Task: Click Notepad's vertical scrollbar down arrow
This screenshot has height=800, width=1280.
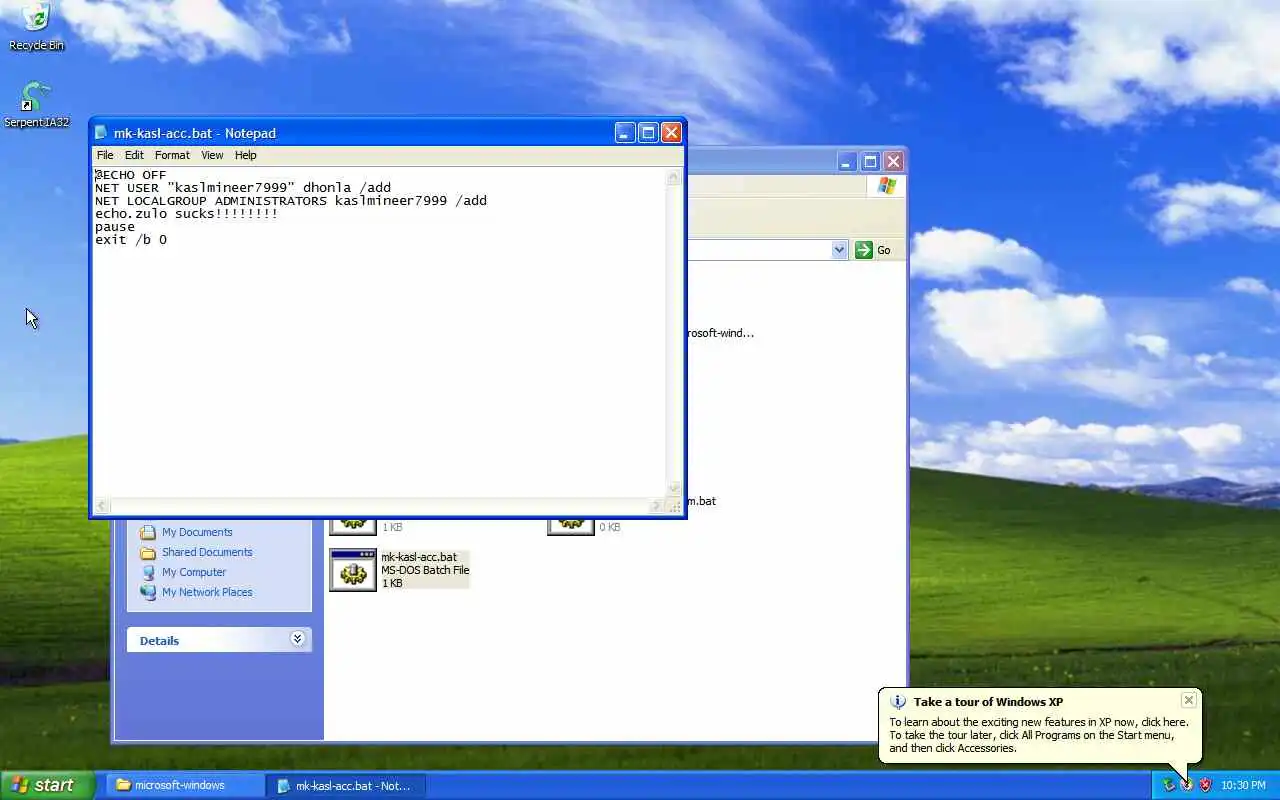Action: [674, 489]
